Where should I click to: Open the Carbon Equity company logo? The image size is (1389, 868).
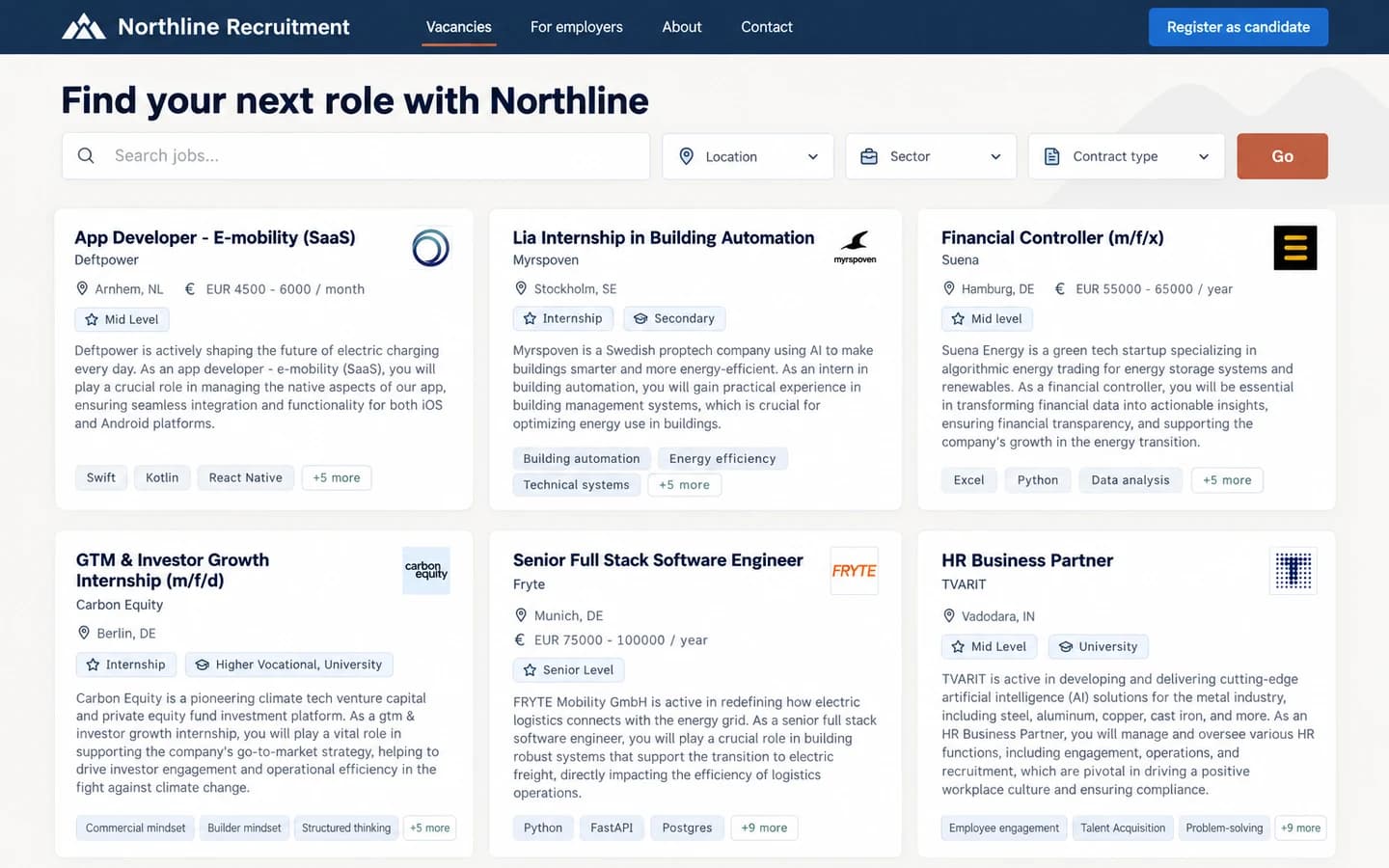pos(426,571)
